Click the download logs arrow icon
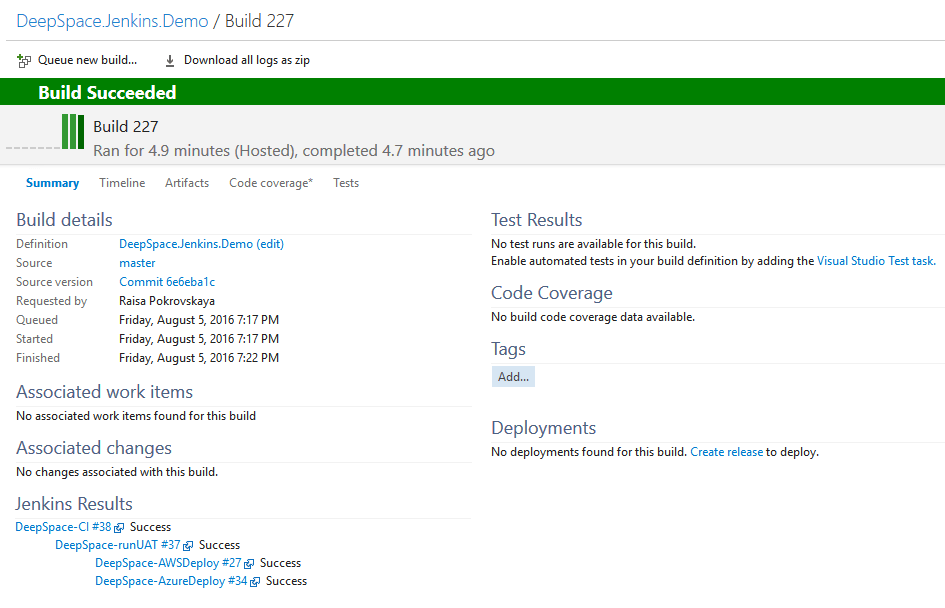 point(170,60)
